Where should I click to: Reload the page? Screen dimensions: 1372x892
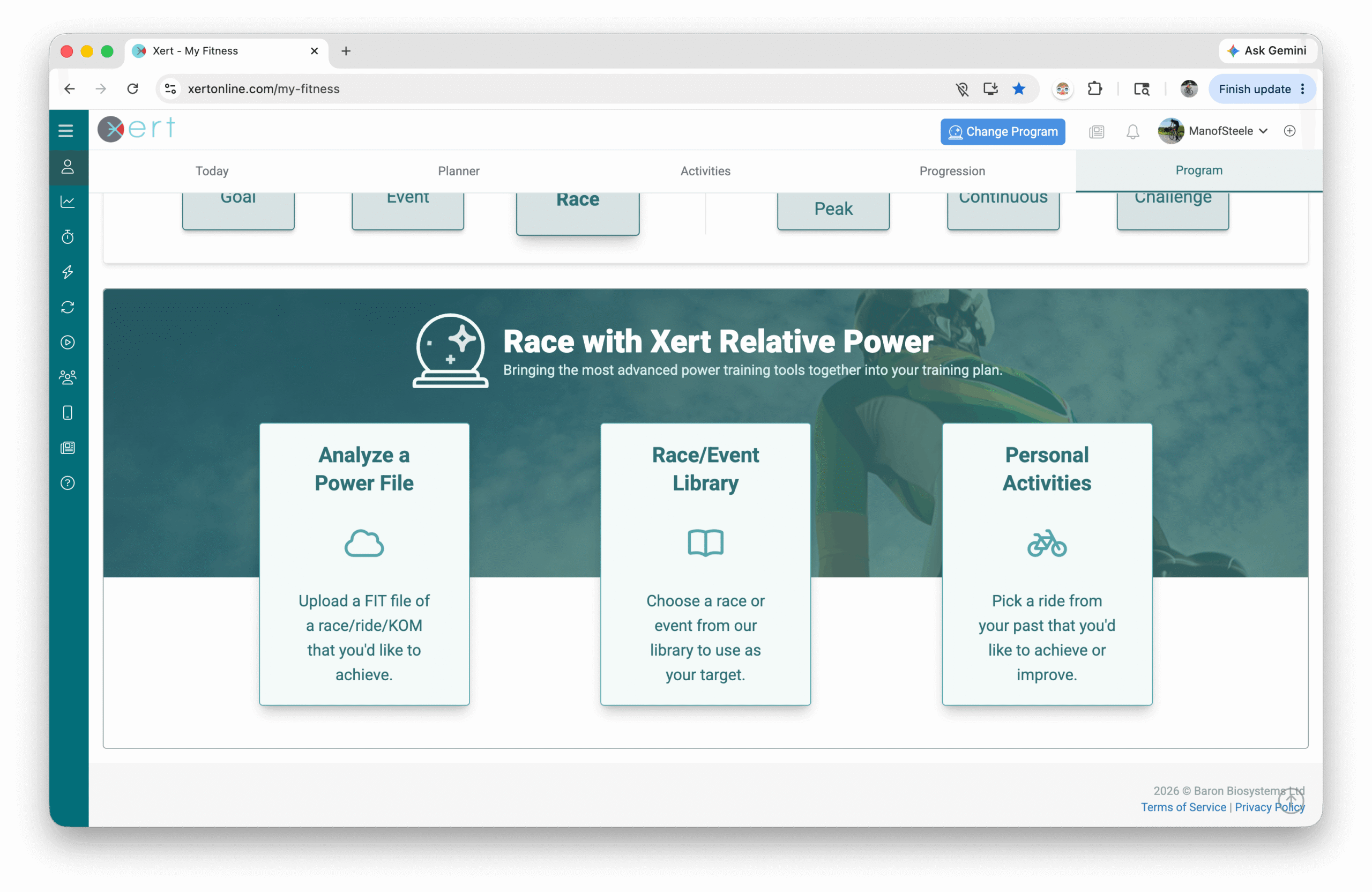pyautogui.click(x=132, y=89)
